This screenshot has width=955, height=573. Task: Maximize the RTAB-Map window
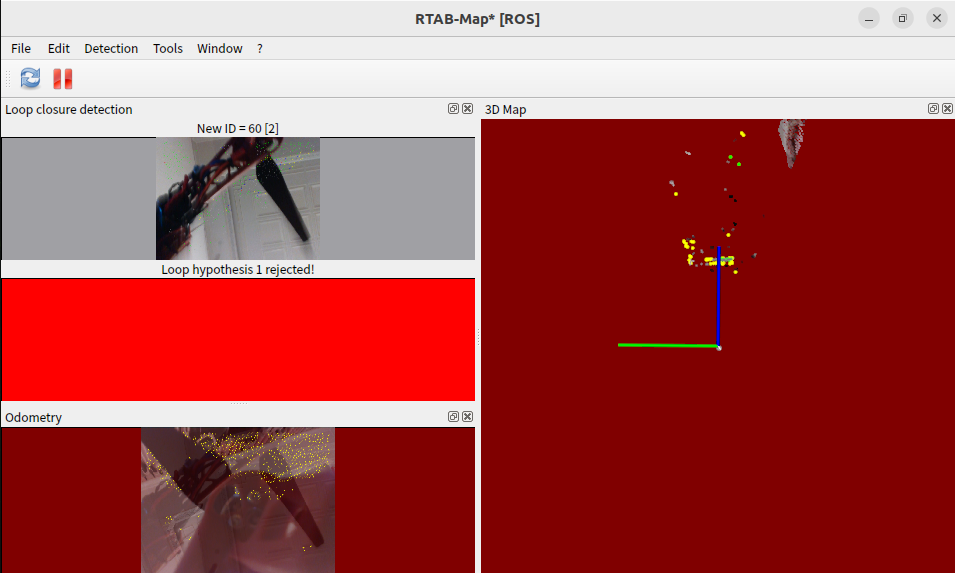903,19
